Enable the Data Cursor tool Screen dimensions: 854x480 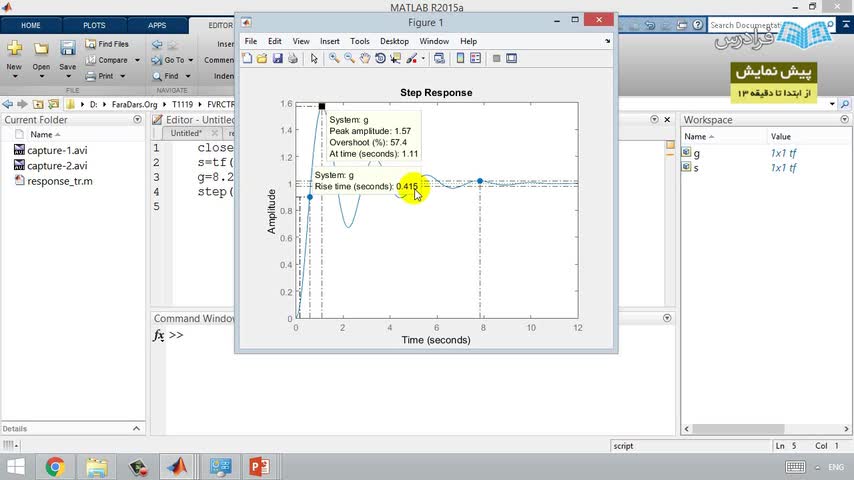pyautogui.click(x=395, y=58)
